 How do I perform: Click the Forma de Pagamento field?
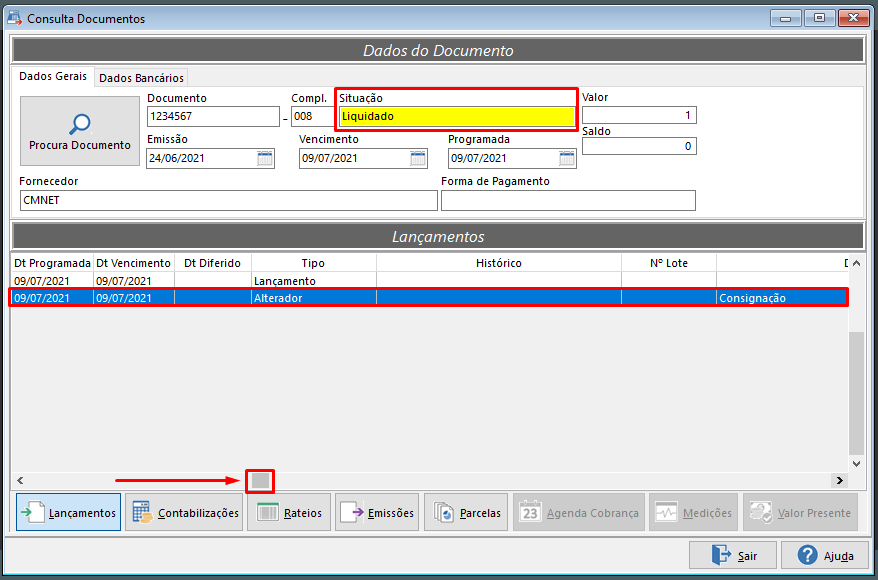point(568,200)
